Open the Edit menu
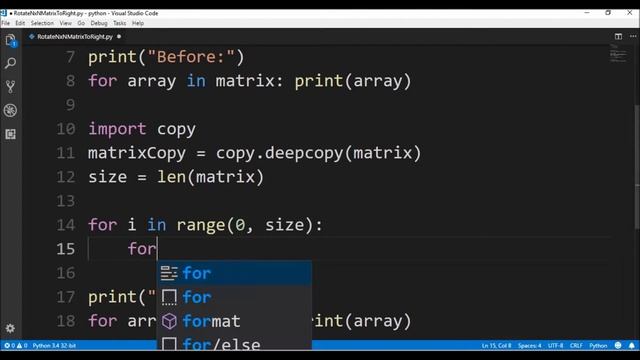 point(20,23)
